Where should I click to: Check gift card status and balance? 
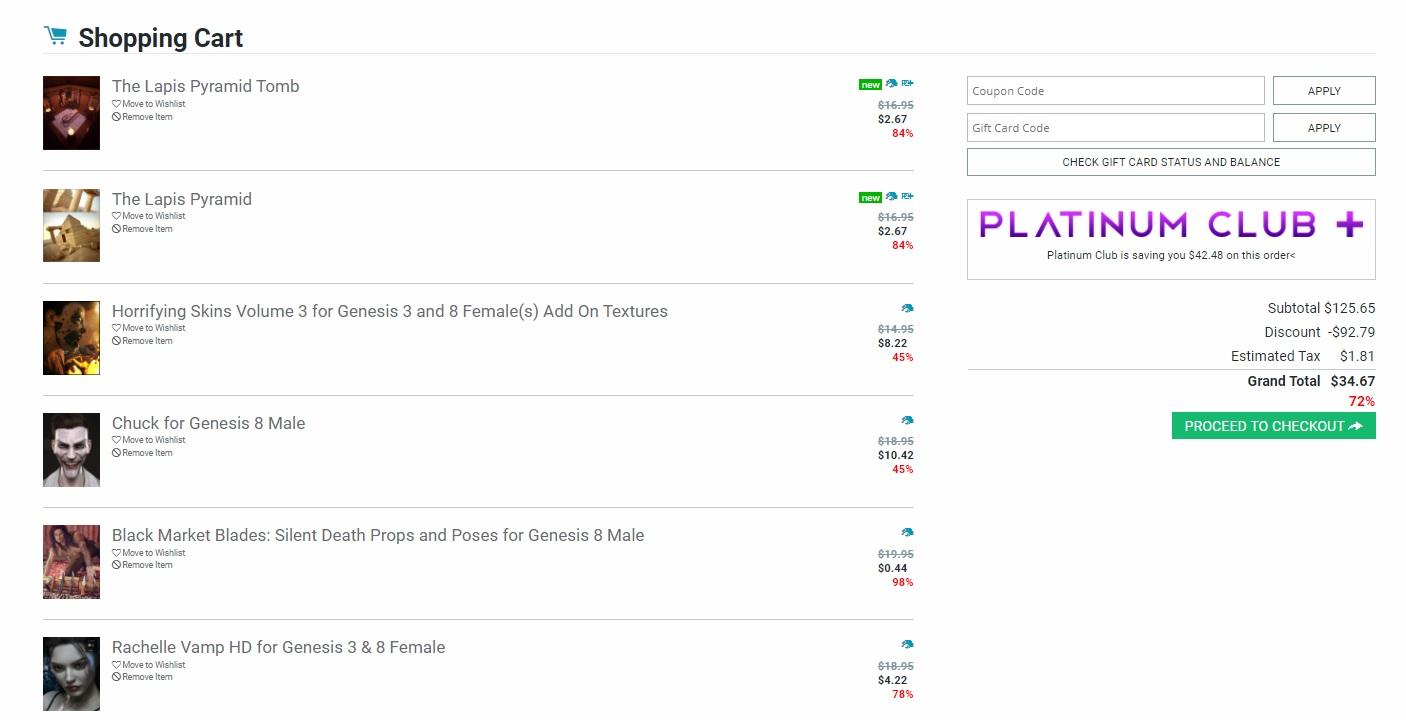click(x=1170, y=162)
